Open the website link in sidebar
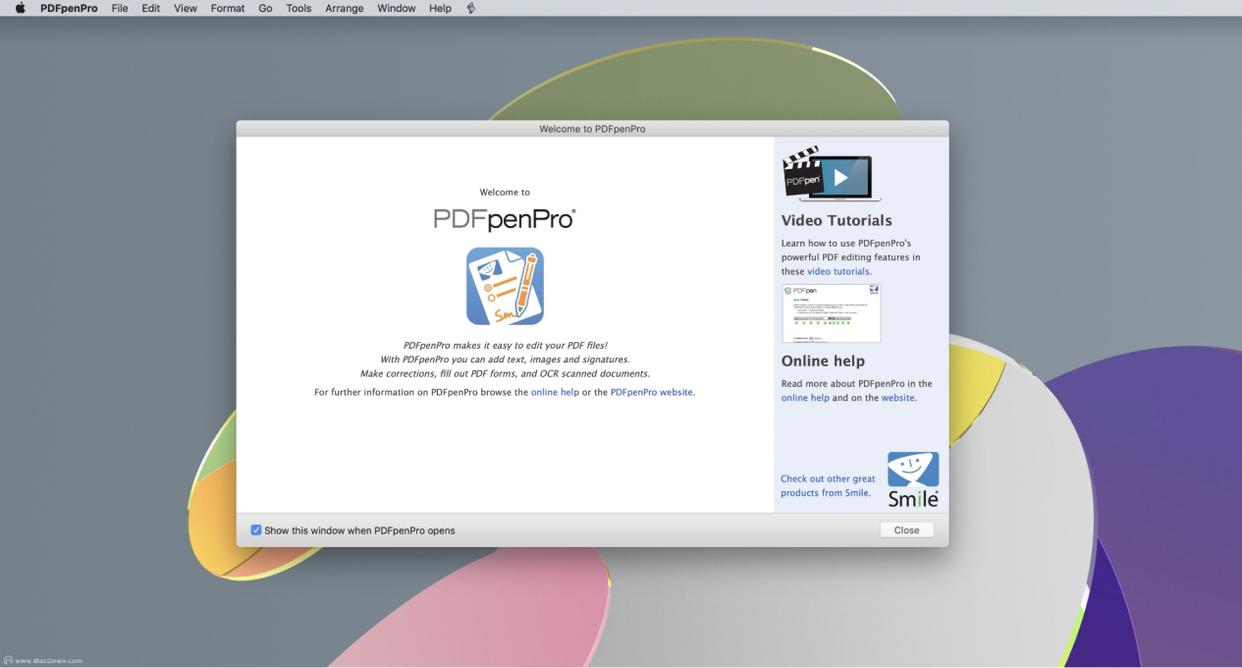 click(x=897, y=397)
